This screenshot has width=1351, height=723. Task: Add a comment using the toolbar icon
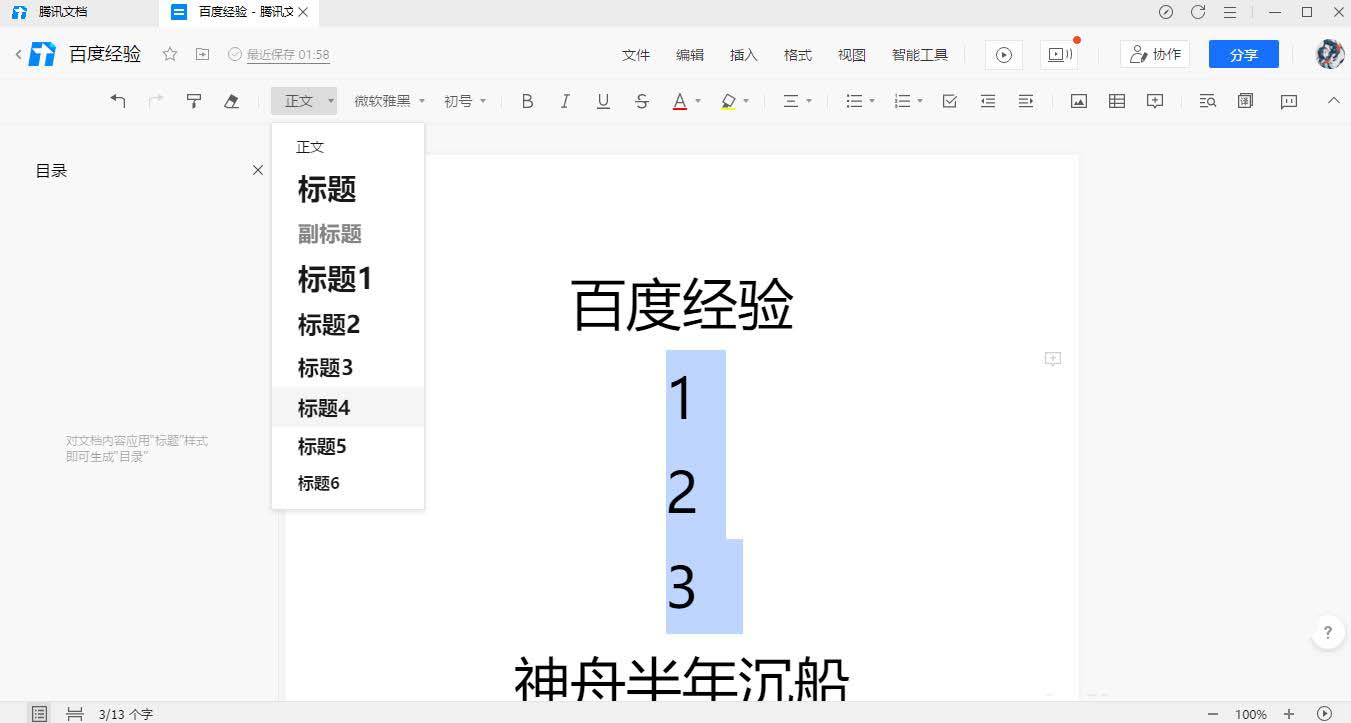[x=1155, y=101]
